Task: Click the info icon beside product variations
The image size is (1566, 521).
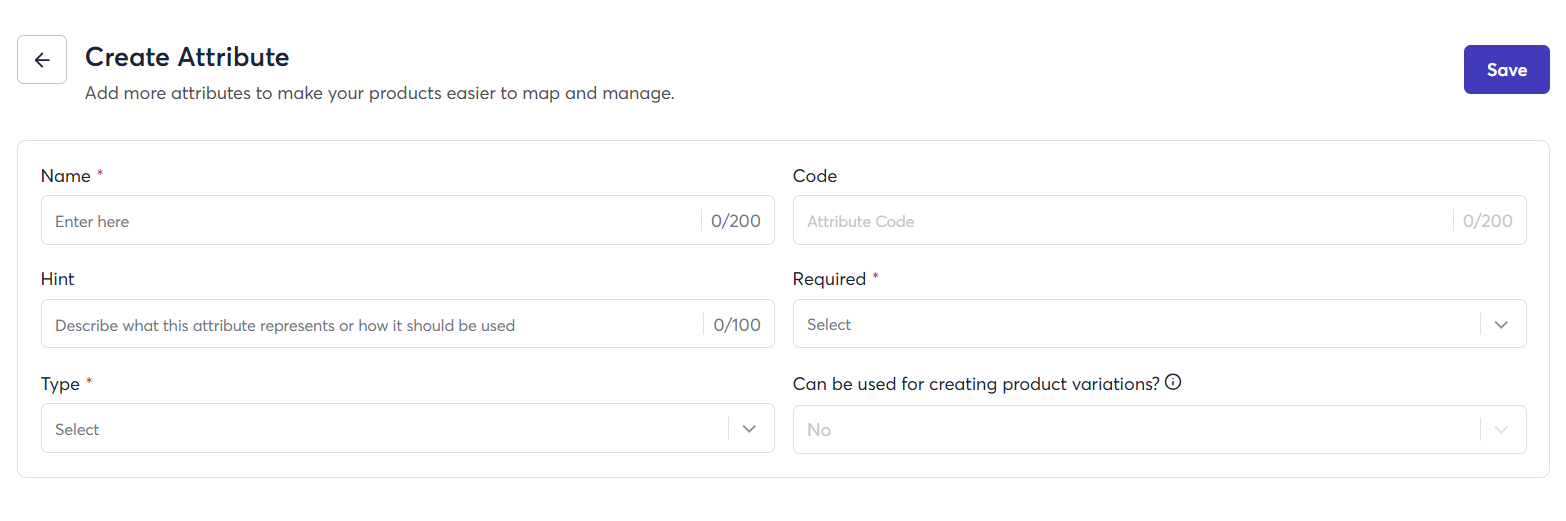Action: [1174, 382]
